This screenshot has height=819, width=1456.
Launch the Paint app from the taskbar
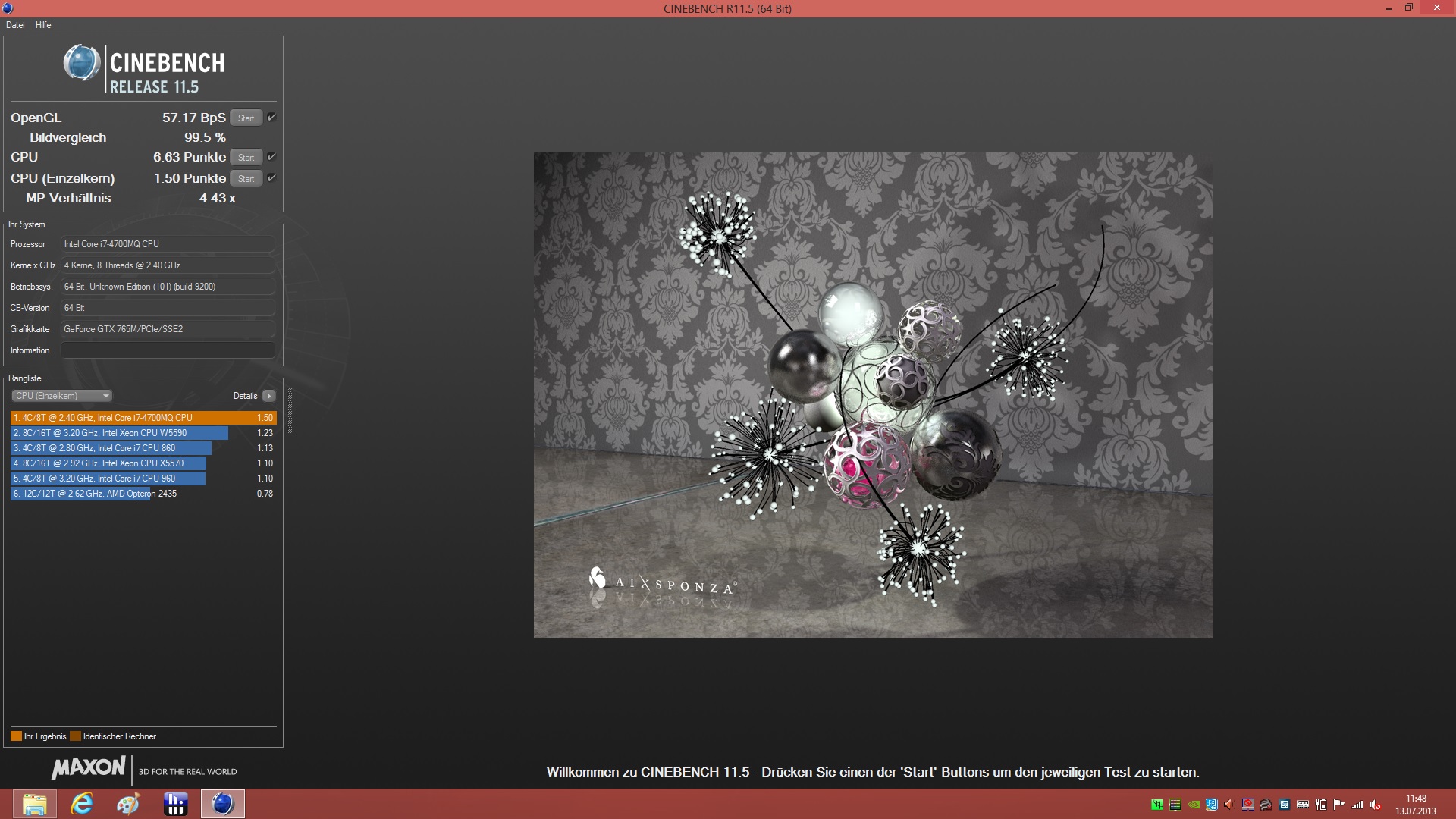(128, 804)
